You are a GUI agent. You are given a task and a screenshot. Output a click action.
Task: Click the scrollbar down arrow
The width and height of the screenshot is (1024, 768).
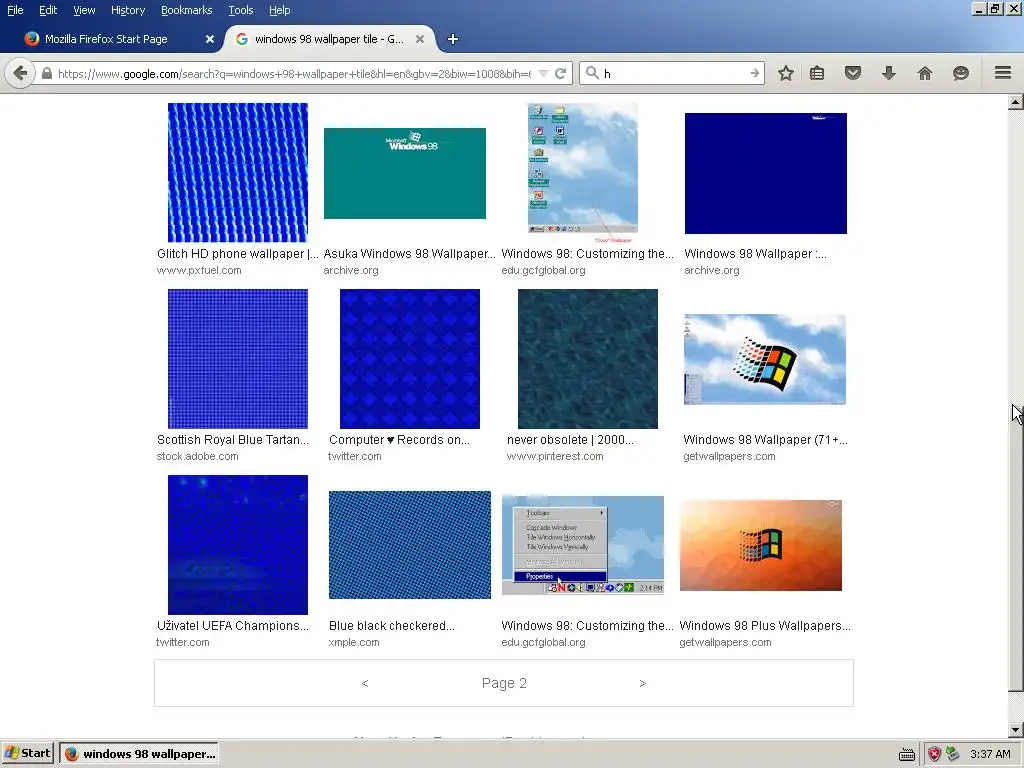pyautogui.click(x=1015, y=729)
